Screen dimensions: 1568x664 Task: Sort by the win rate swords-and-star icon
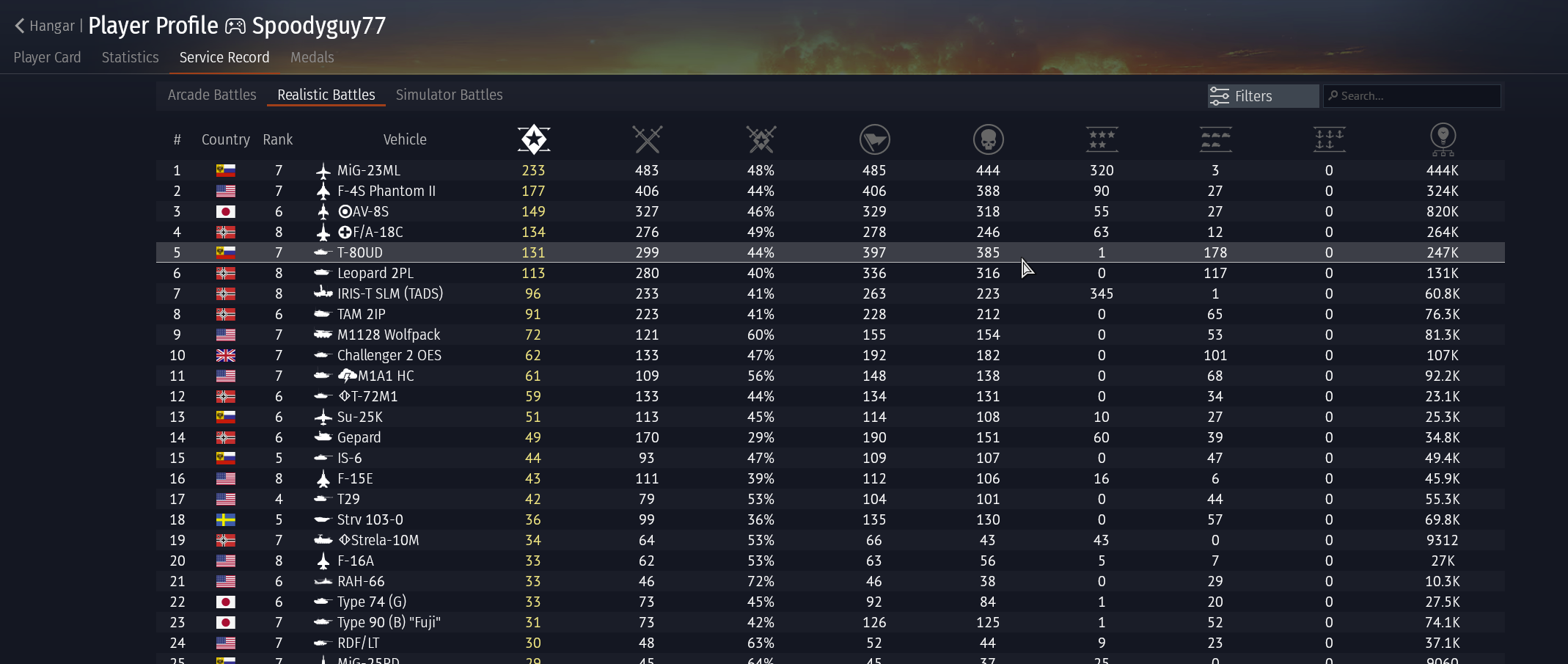pos(761,139)
